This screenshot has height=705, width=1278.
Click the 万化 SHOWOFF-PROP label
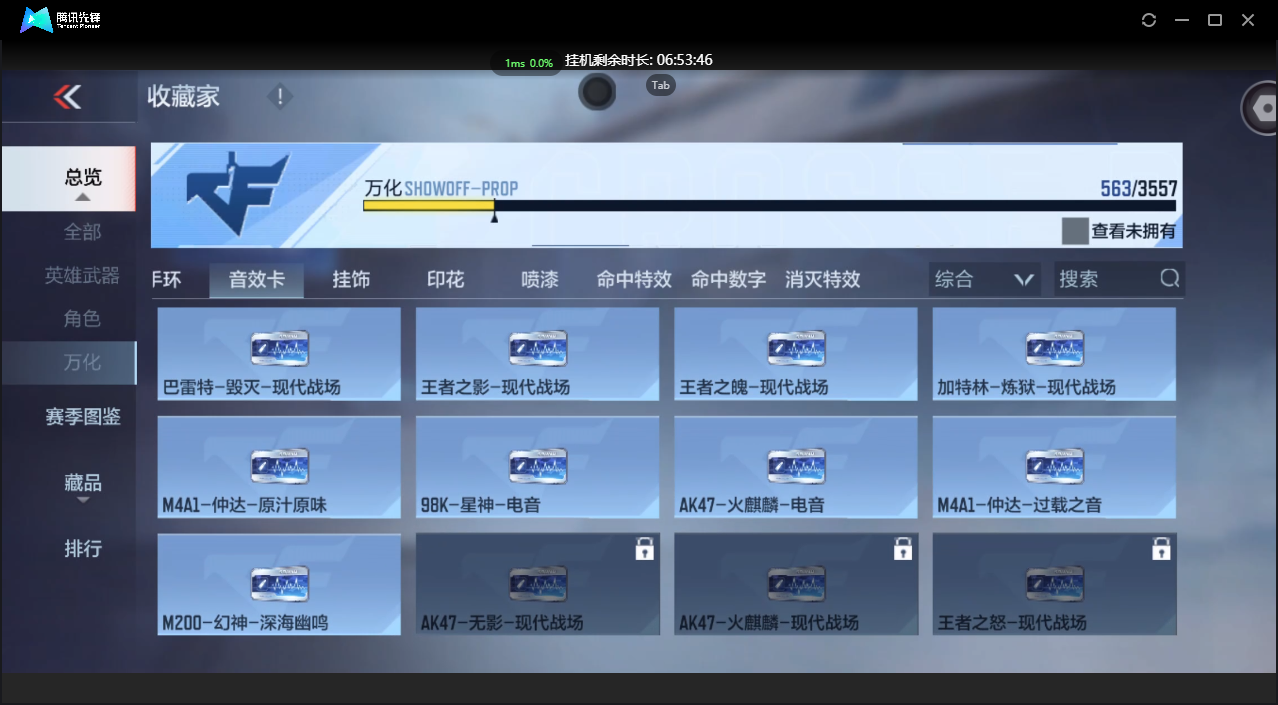tap(441, 188)
